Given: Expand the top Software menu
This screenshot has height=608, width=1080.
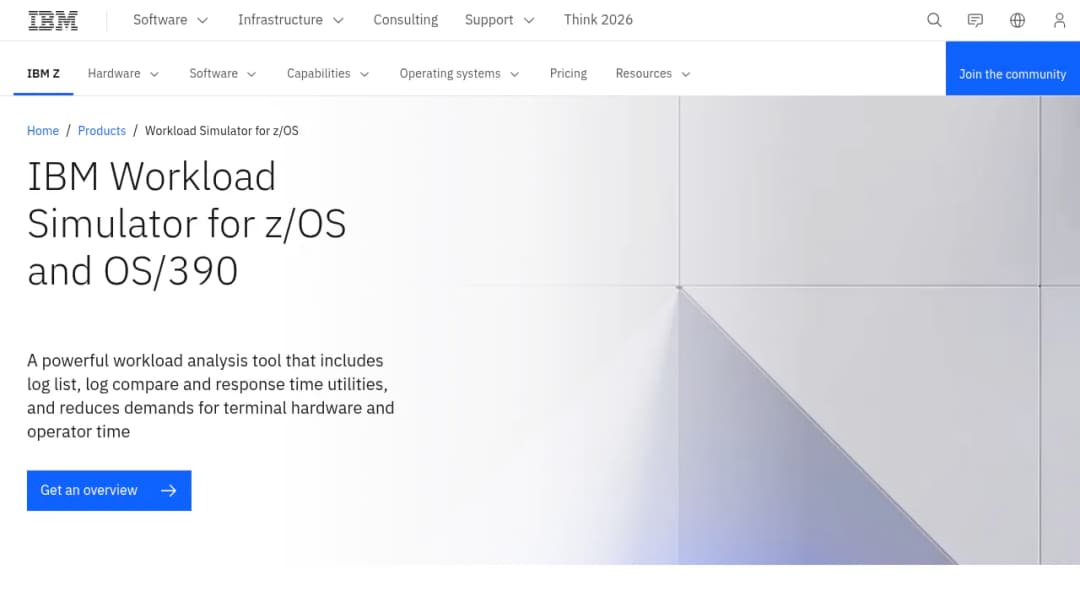Looking at the screenshot, I should click(x=171, y=20).
